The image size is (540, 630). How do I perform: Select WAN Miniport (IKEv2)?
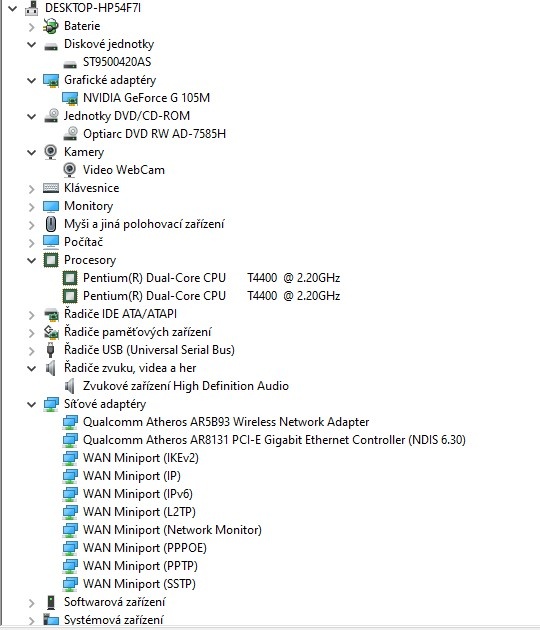[x=141, y=458]
